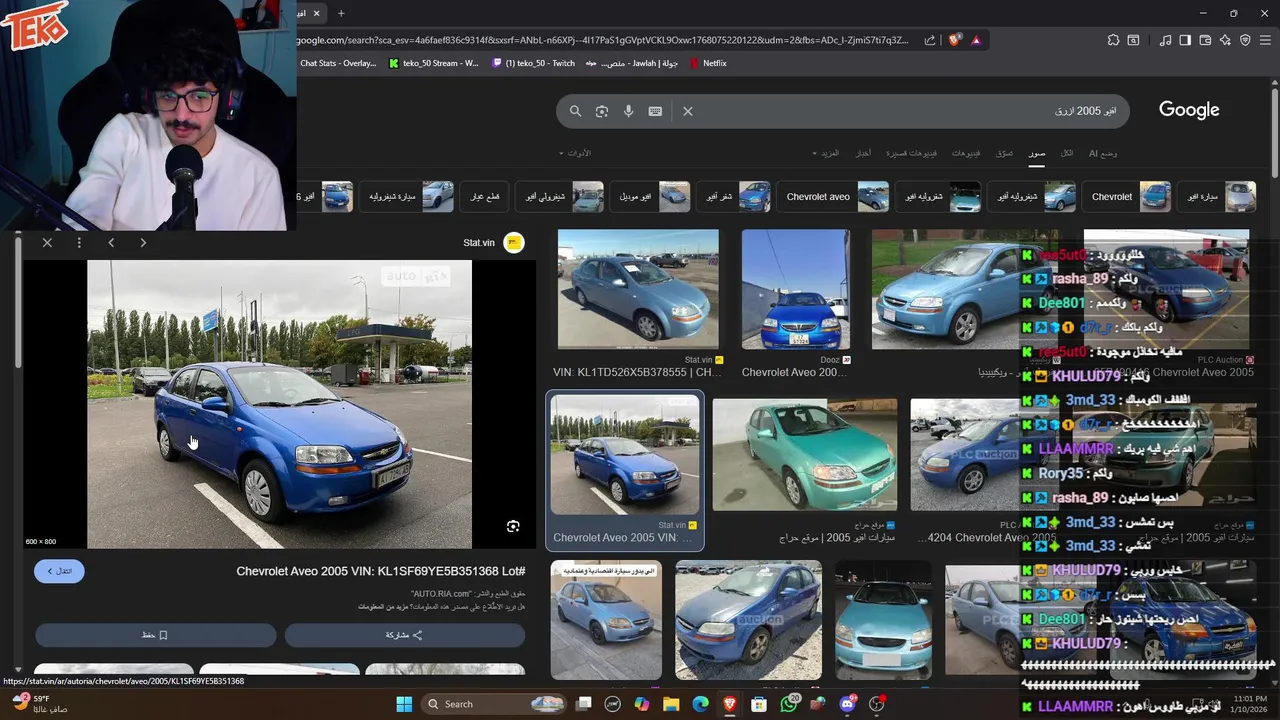This screenshot has height=720, width=1280.
Task: Close the image preview panel
Action: pos(47,242)
